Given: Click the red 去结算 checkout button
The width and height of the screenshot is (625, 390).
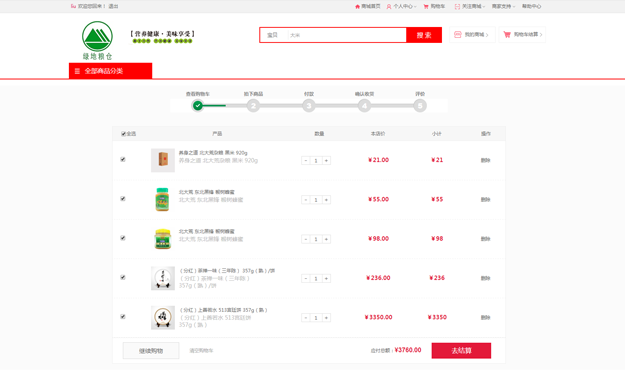Looking at the screenshot, I should (461, 351).
